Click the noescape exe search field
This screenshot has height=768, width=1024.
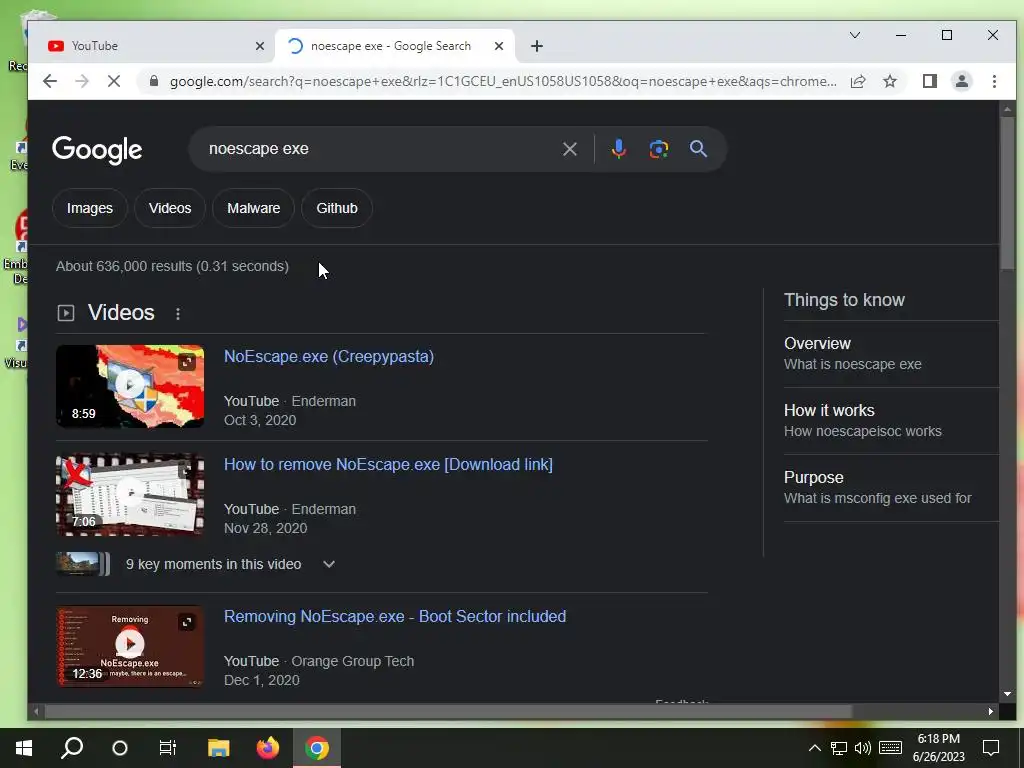click(379, 149)
